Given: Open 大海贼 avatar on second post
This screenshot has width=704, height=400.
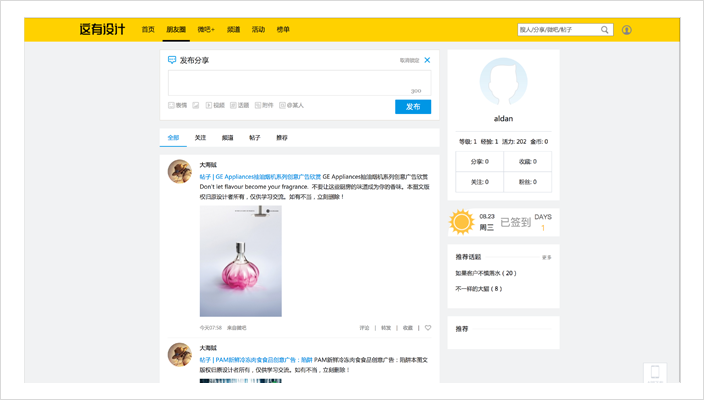Looking at the screenshot, I should coord(180,355).
